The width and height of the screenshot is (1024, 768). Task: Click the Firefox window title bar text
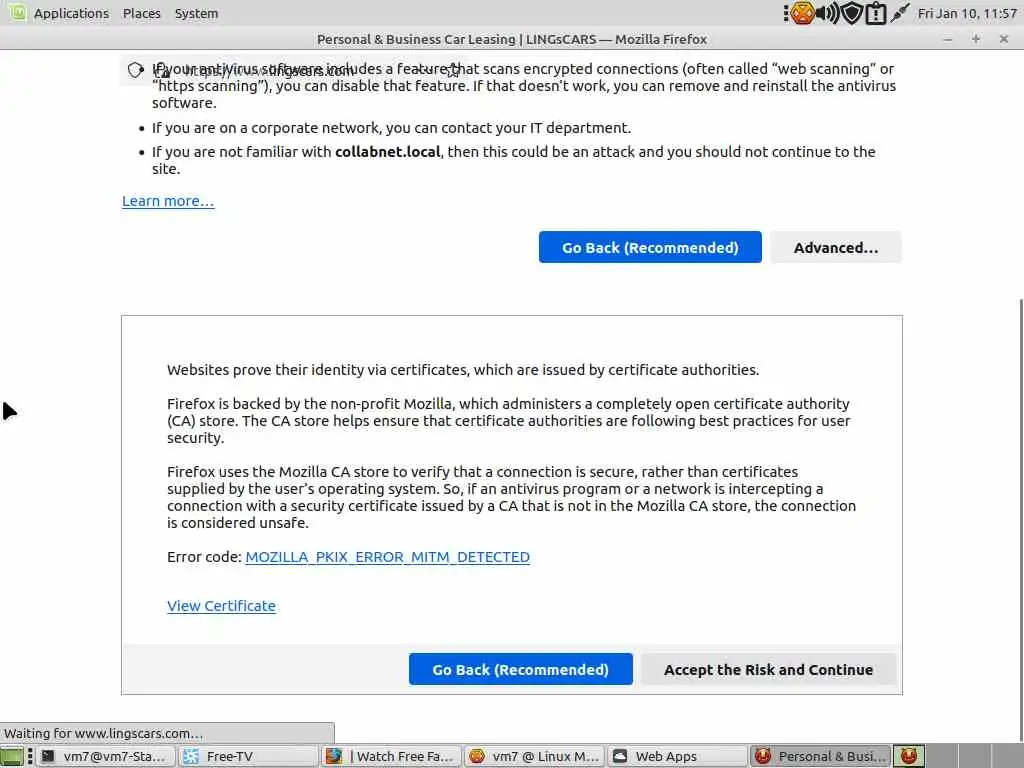point(512,39)
